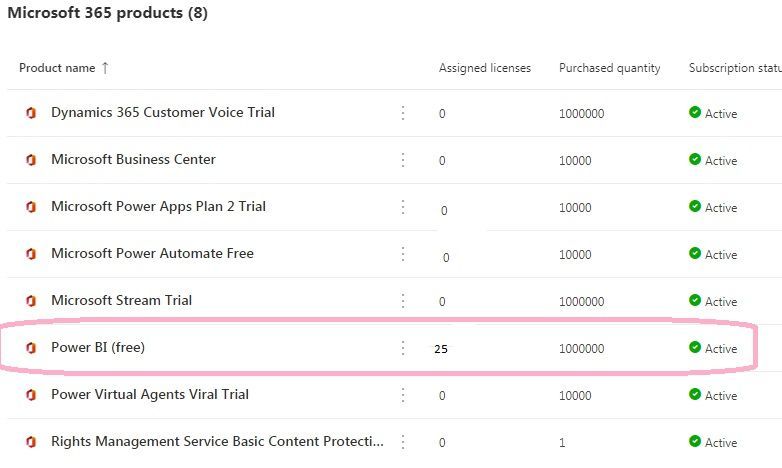The image size is (782, 468).
Task: Open Rights Management Service Basic Content Protection
Action: (x=217, y=442)
